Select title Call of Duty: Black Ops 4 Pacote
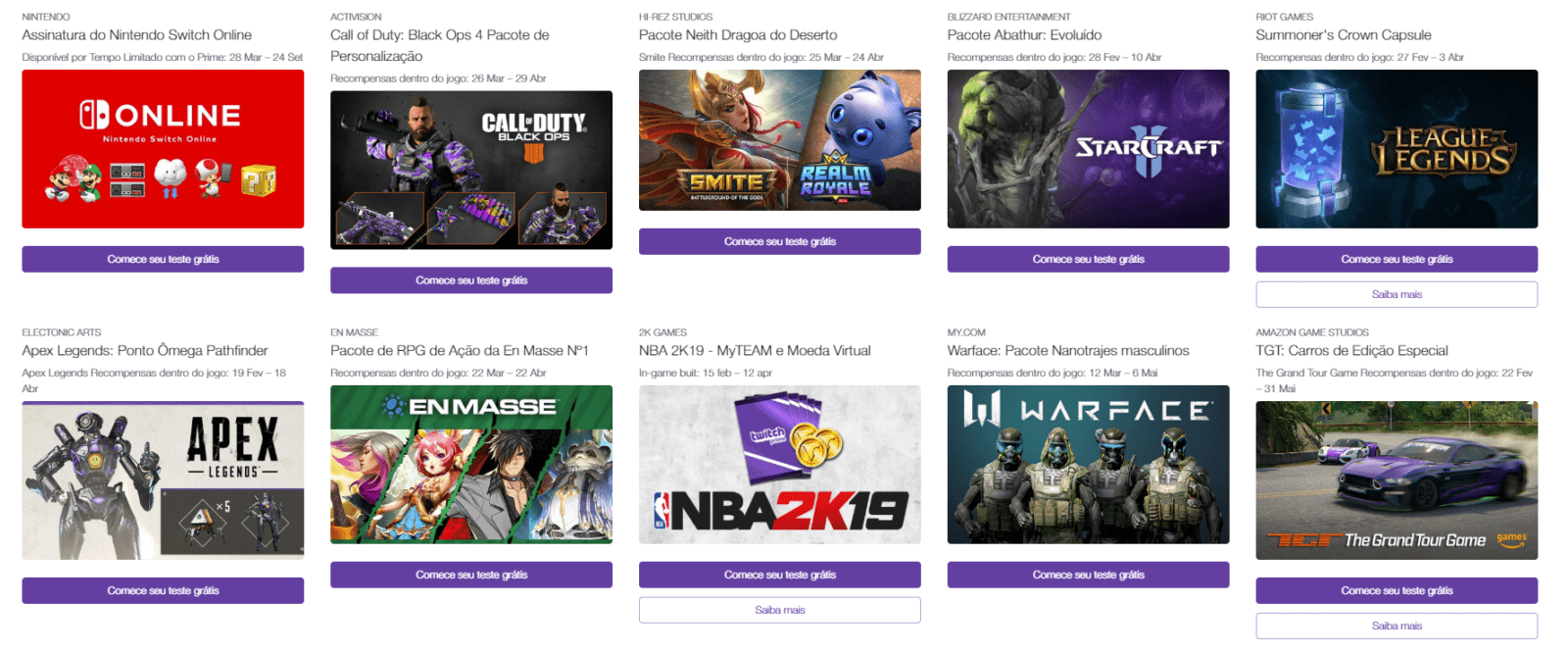Screen dimensions: 1568x655 (x=440, y=45)
